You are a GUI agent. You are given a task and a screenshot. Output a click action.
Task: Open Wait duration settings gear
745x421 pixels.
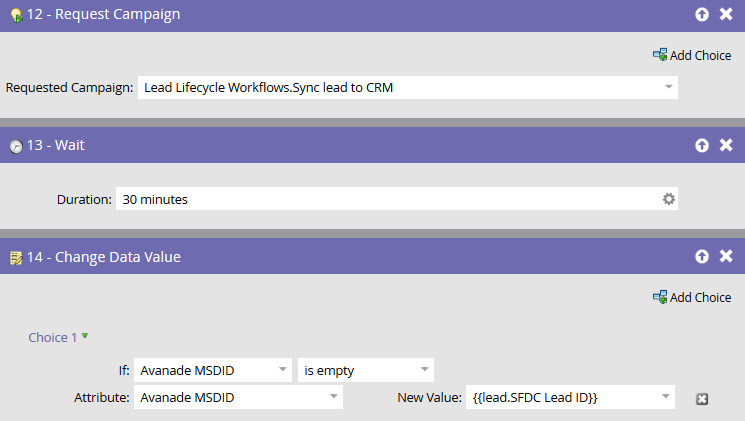tap(669, 199)
